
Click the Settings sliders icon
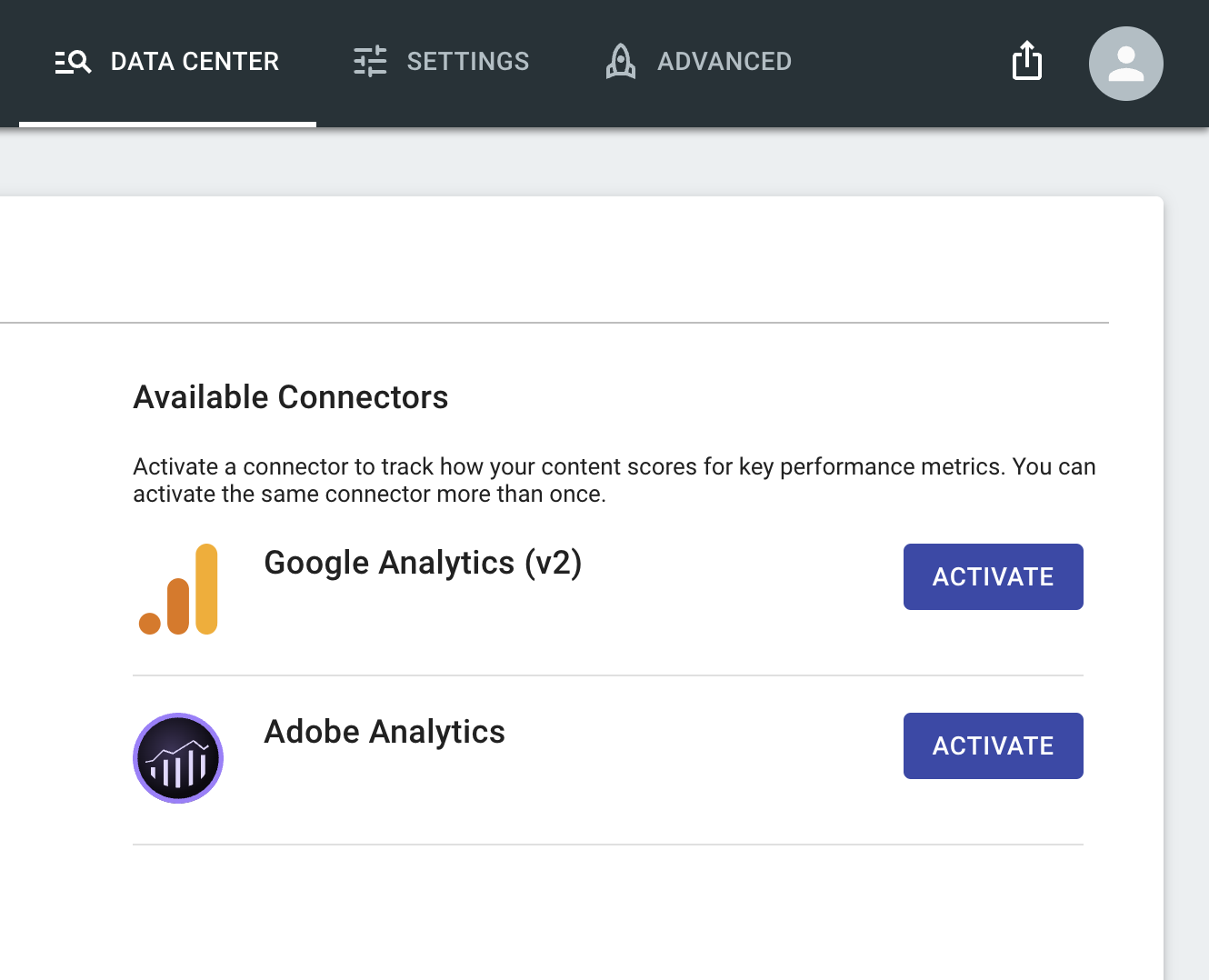[x=370, y=62]
